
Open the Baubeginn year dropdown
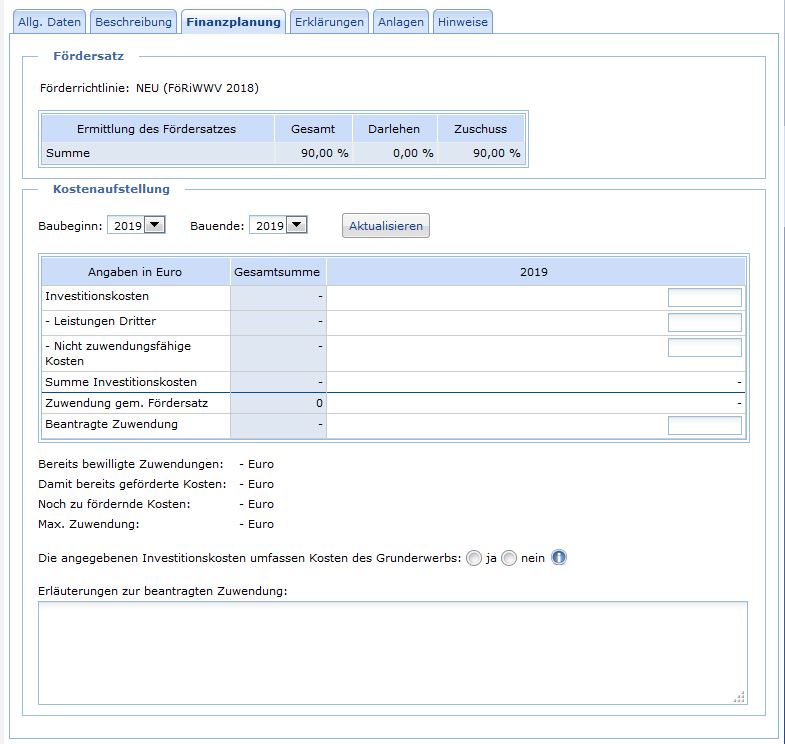(x=136, y=225)
